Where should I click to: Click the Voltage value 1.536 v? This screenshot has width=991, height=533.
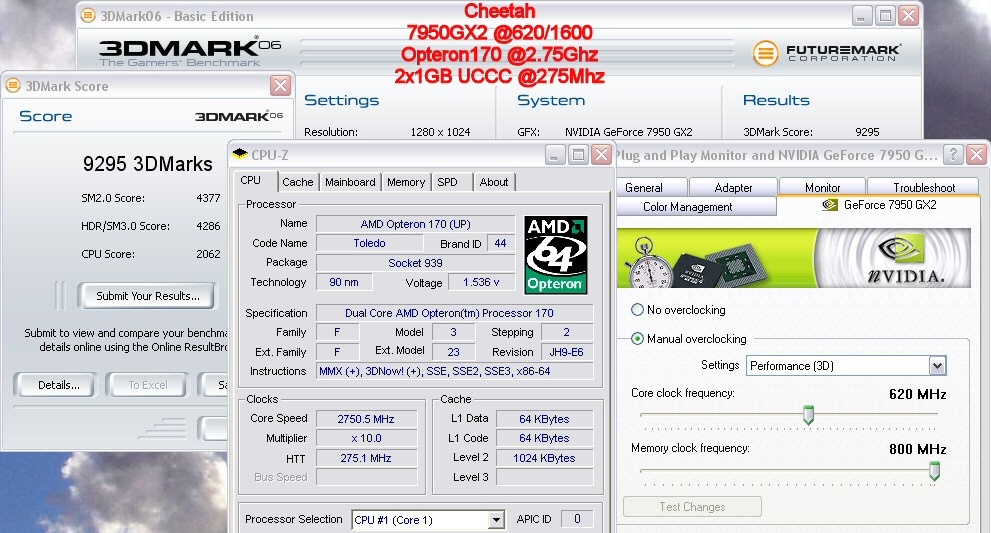coord(481,282)
